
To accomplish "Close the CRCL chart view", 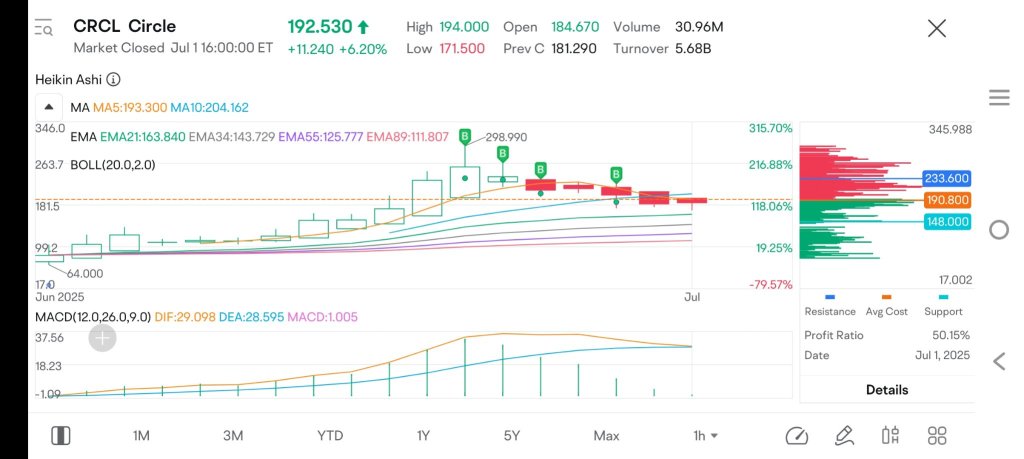I will tap(937, 28).
